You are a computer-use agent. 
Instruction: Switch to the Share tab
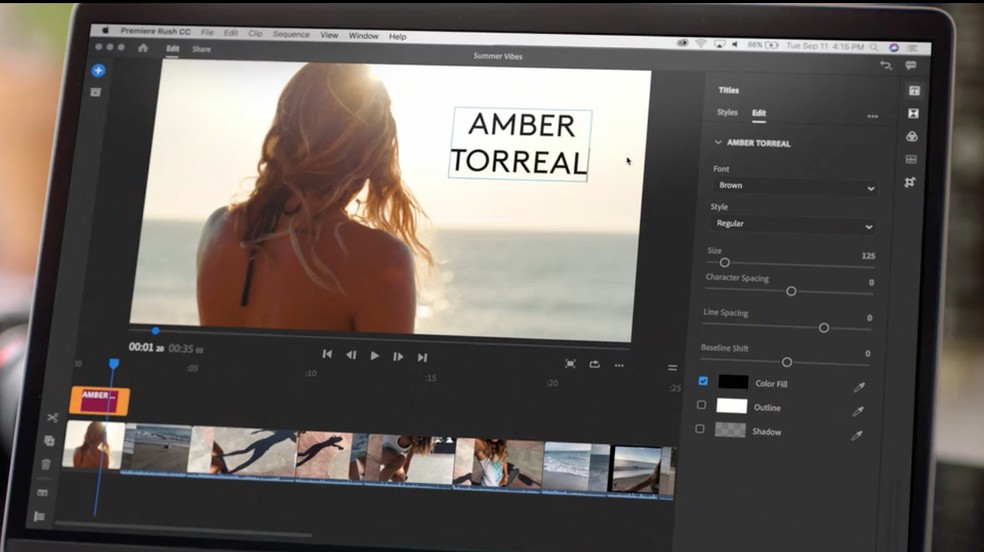[x=201, y=49]
